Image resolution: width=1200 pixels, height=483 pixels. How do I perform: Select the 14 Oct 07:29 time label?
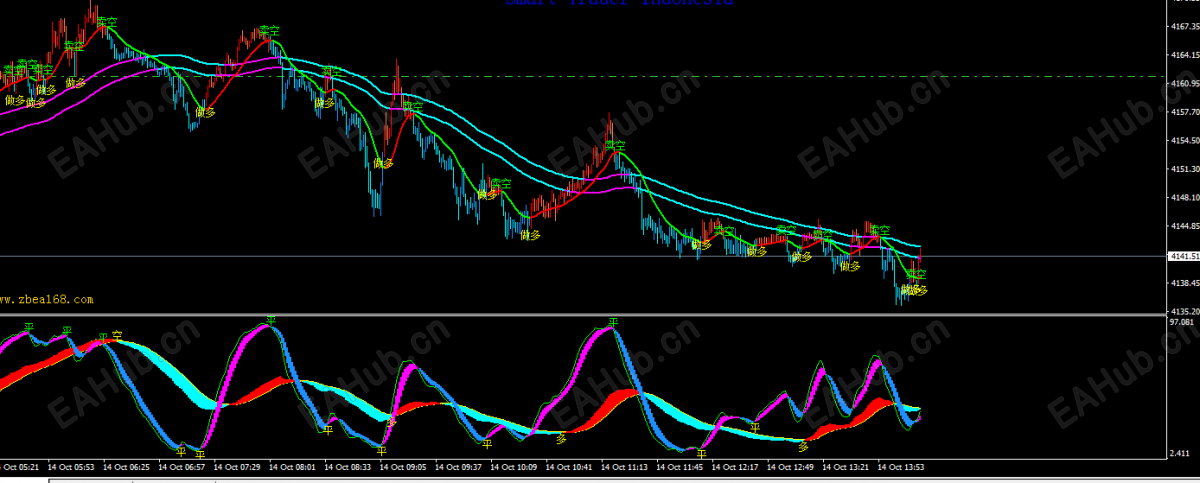click(x=239, y=467)
